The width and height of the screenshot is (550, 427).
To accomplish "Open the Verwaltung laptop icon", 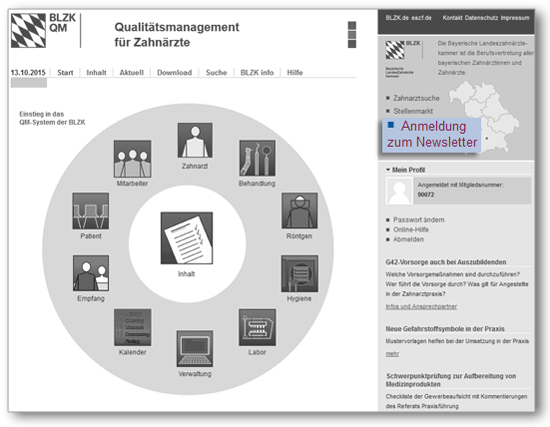I will click(195, 348).
